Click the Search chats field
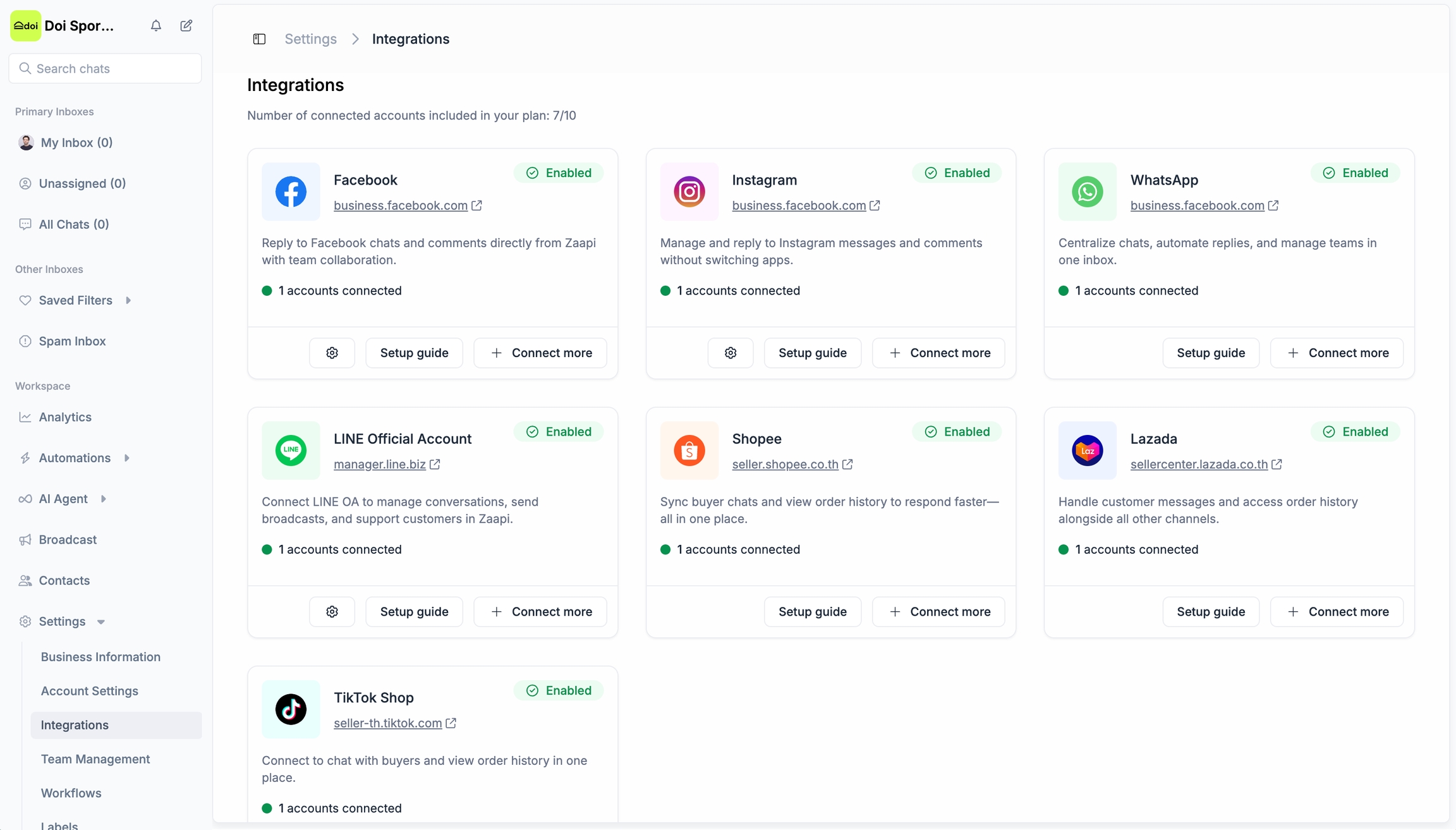 tap(106, 68)
